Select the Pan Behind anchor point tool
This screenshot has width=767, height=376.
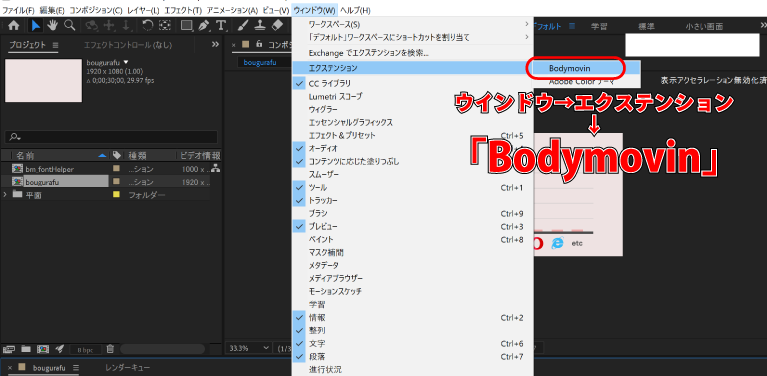(165, 25)
